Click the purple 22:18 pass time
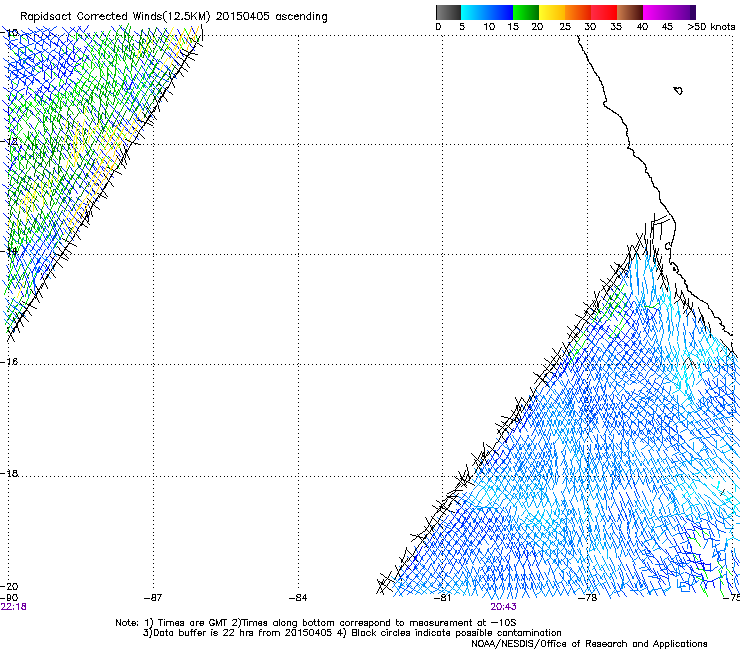740x650 pixels. (x=13, y=607)
